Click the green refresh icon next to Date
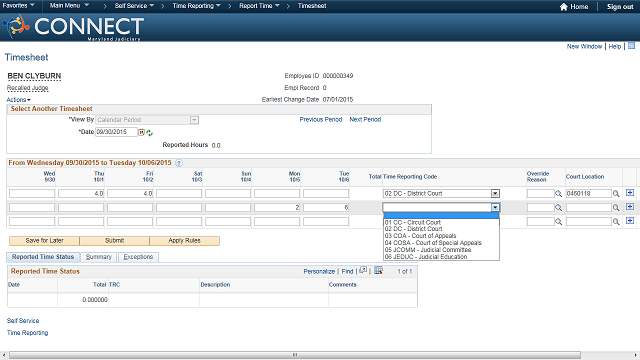640x360 pixels. pyautogui.click(x=149, y=133)
